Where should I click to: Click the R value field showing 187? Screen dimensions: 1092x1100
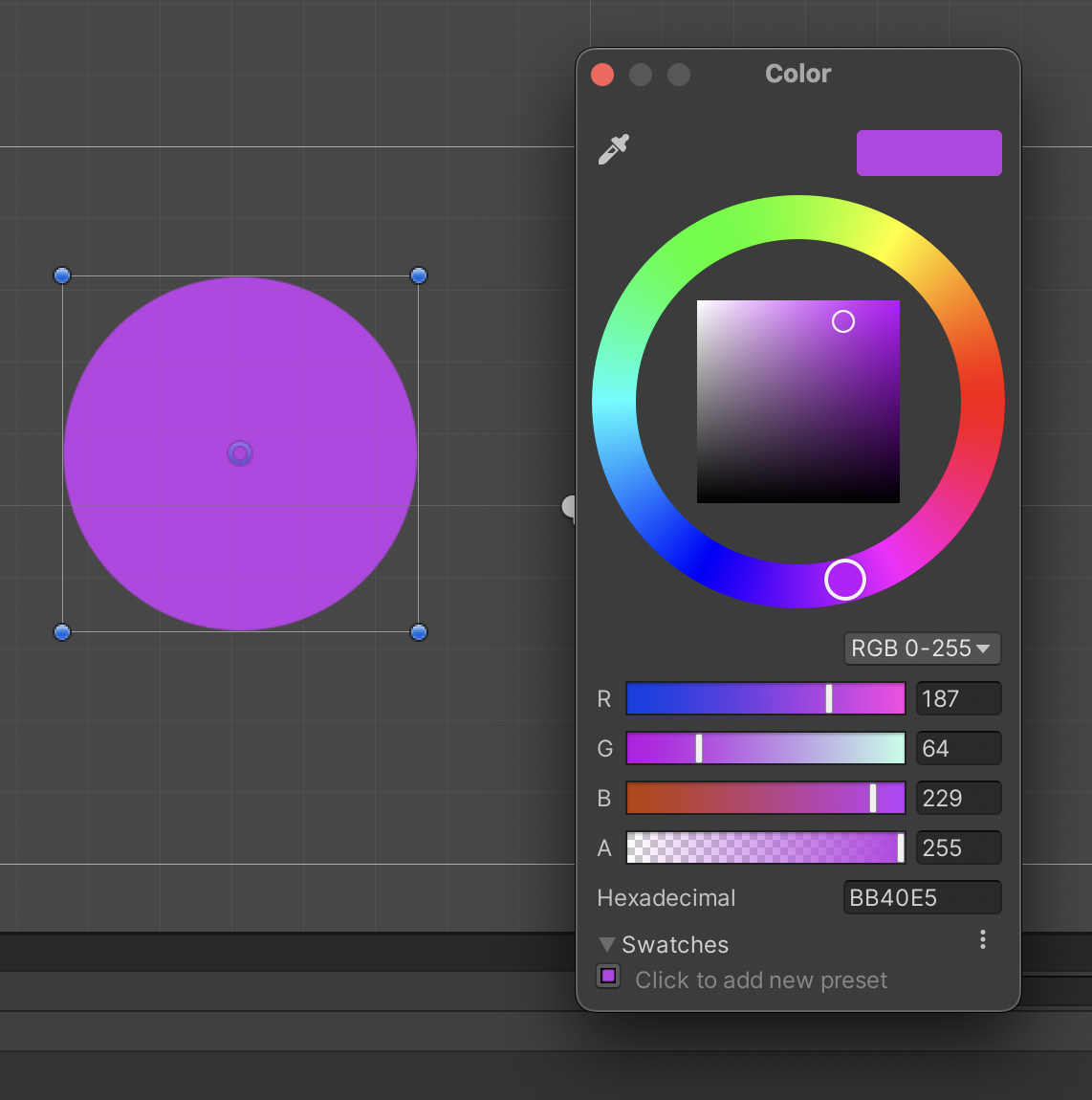pyautogui.click(x=958, y=699)
